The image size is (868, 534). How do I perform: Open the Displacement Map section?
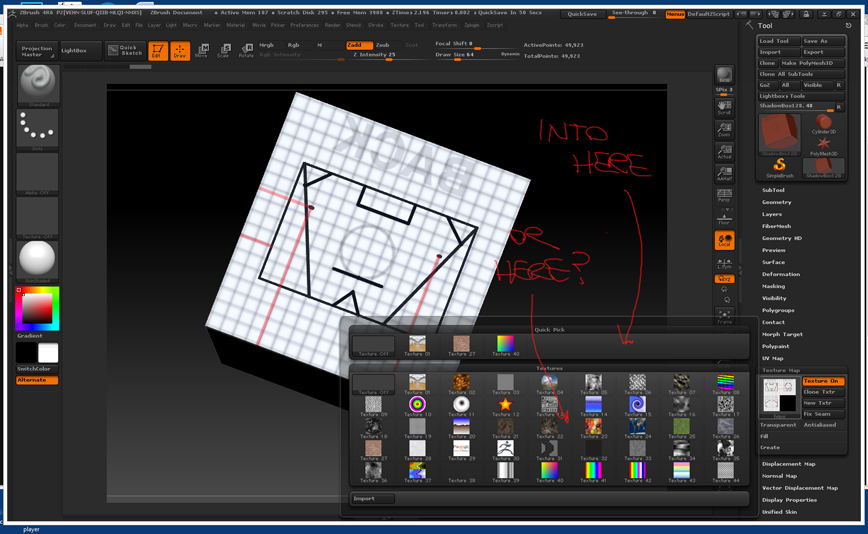click(788, 464)
